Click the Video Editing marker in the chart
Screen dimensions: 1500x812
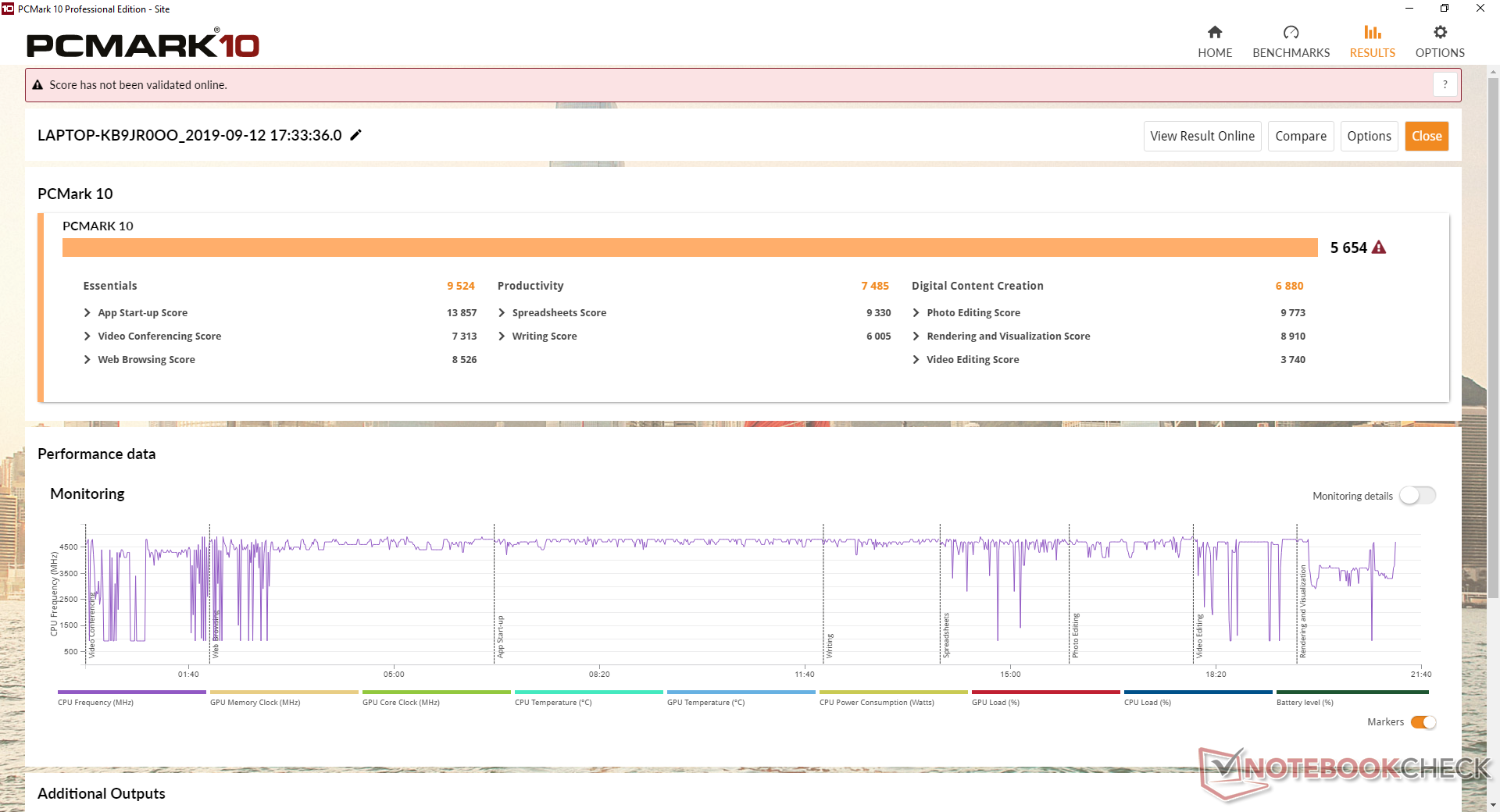[1200, 636]
